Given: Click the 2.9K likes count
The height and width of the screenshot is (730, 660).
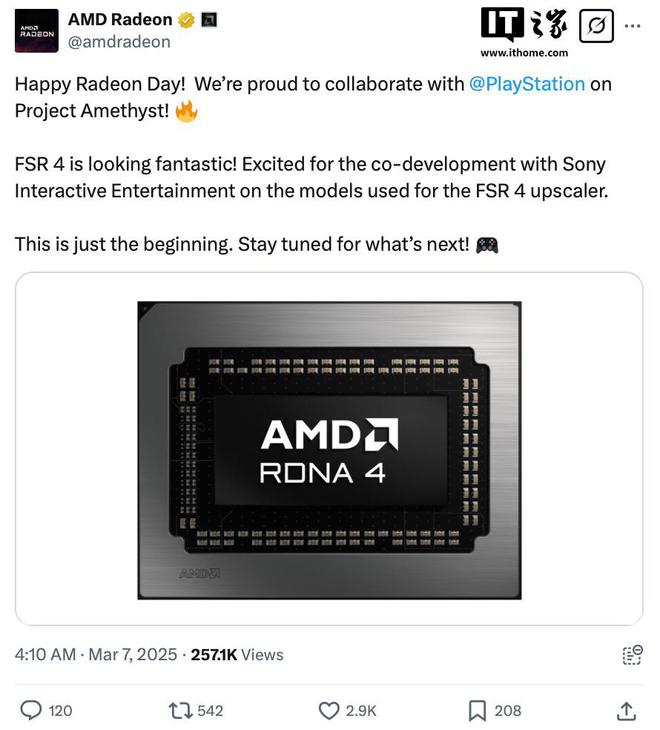Looking at the screenshot, I should [361, 710].
